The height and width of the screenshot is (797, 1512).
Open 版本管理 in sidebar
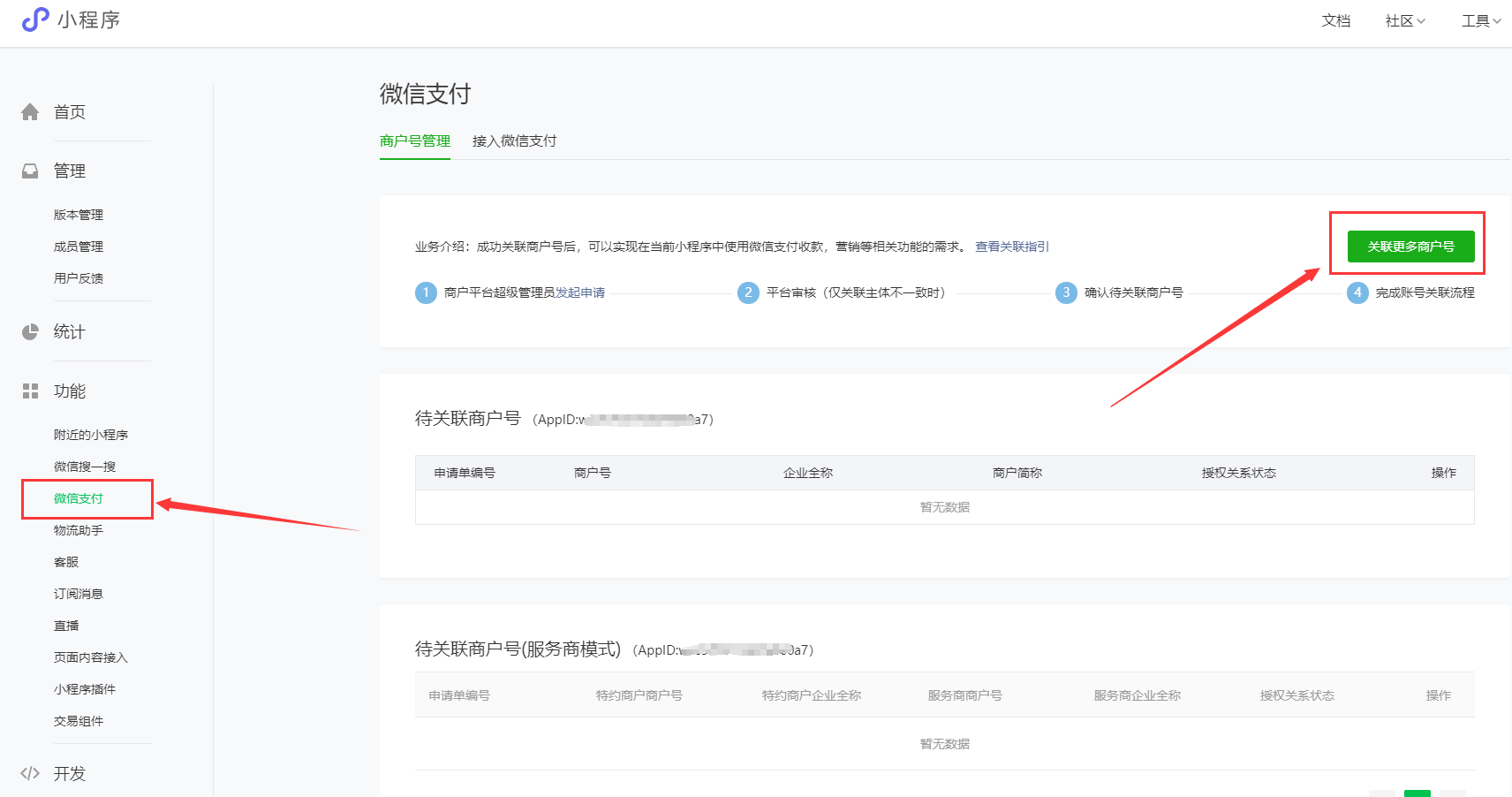point(79,215)
